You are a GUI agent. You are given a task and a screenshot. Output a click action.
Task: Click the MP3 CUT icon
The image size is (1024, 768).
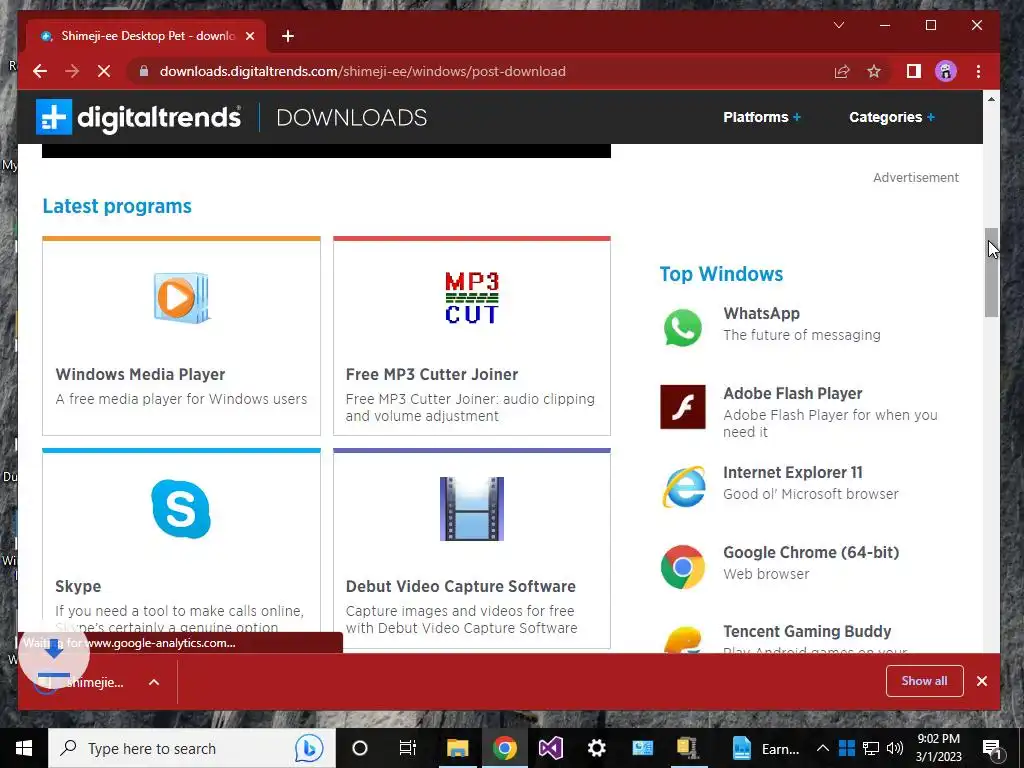[x=472, y=298]
